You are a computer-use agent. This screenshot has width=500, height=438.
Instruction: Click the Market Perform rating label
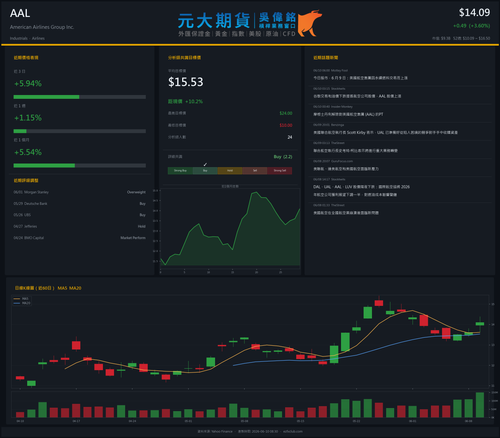pyautogui.click(x=133, y=238)
